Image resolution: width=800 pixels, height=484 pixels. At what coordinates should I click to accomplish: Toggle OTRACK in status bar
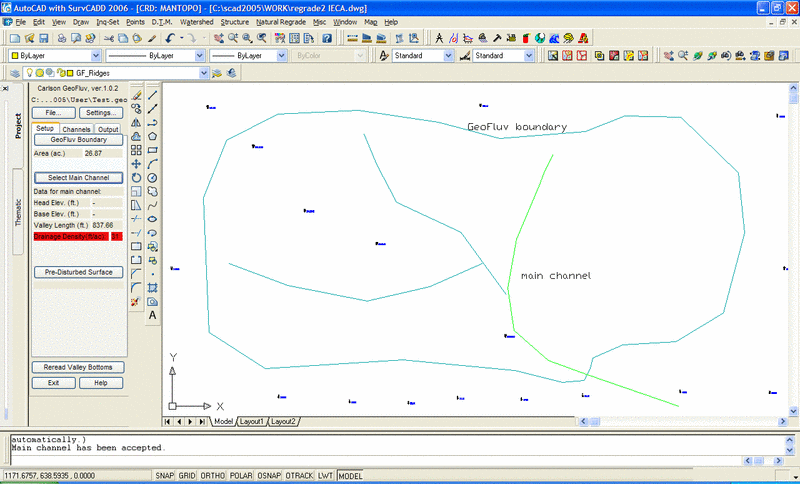299,475
